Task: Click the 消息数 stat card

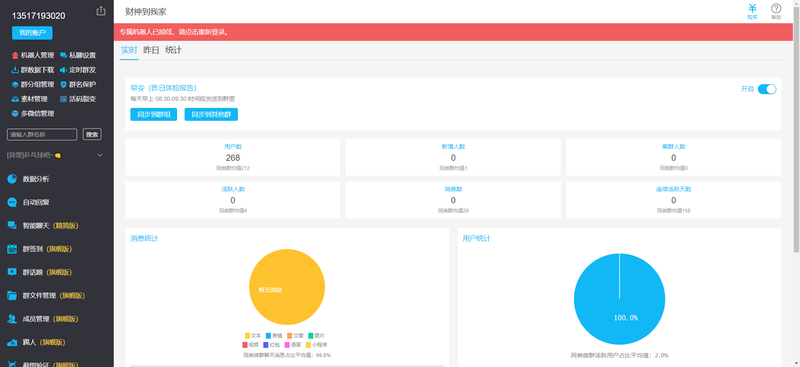Action: point(453,200)
